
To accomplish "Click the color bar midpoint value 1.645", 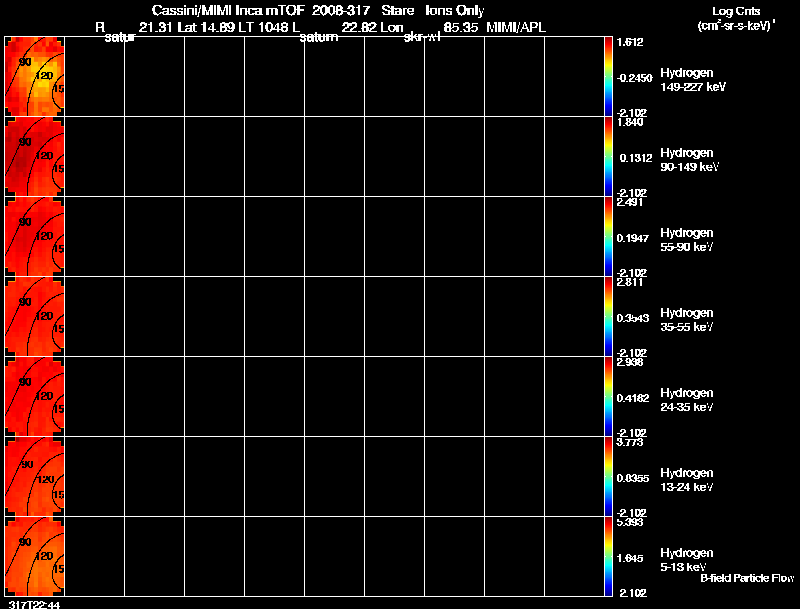I will pos(630,559).
